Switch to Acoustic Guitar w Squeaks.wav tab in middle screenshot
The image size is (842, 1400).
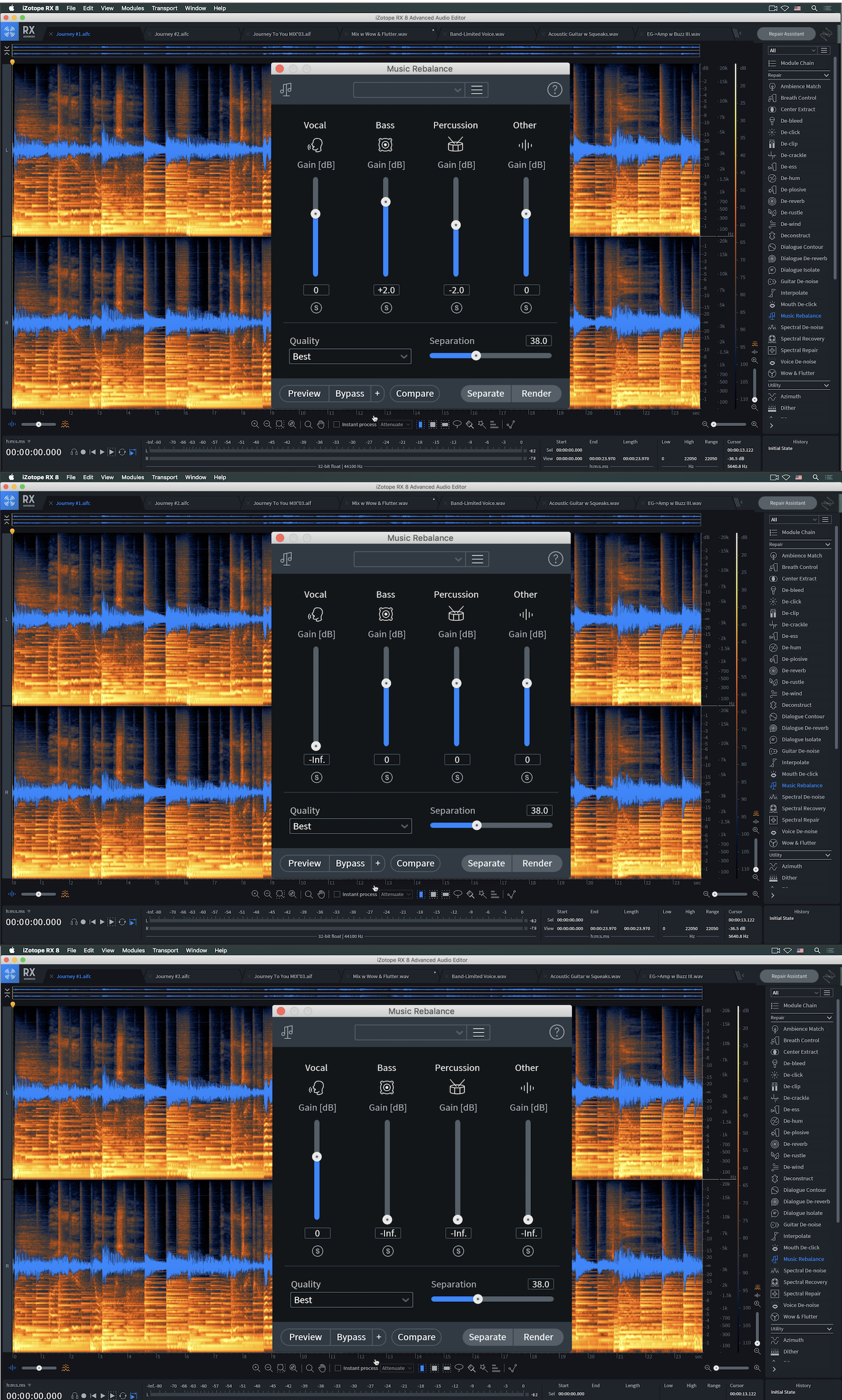click(x=584, y=503)
